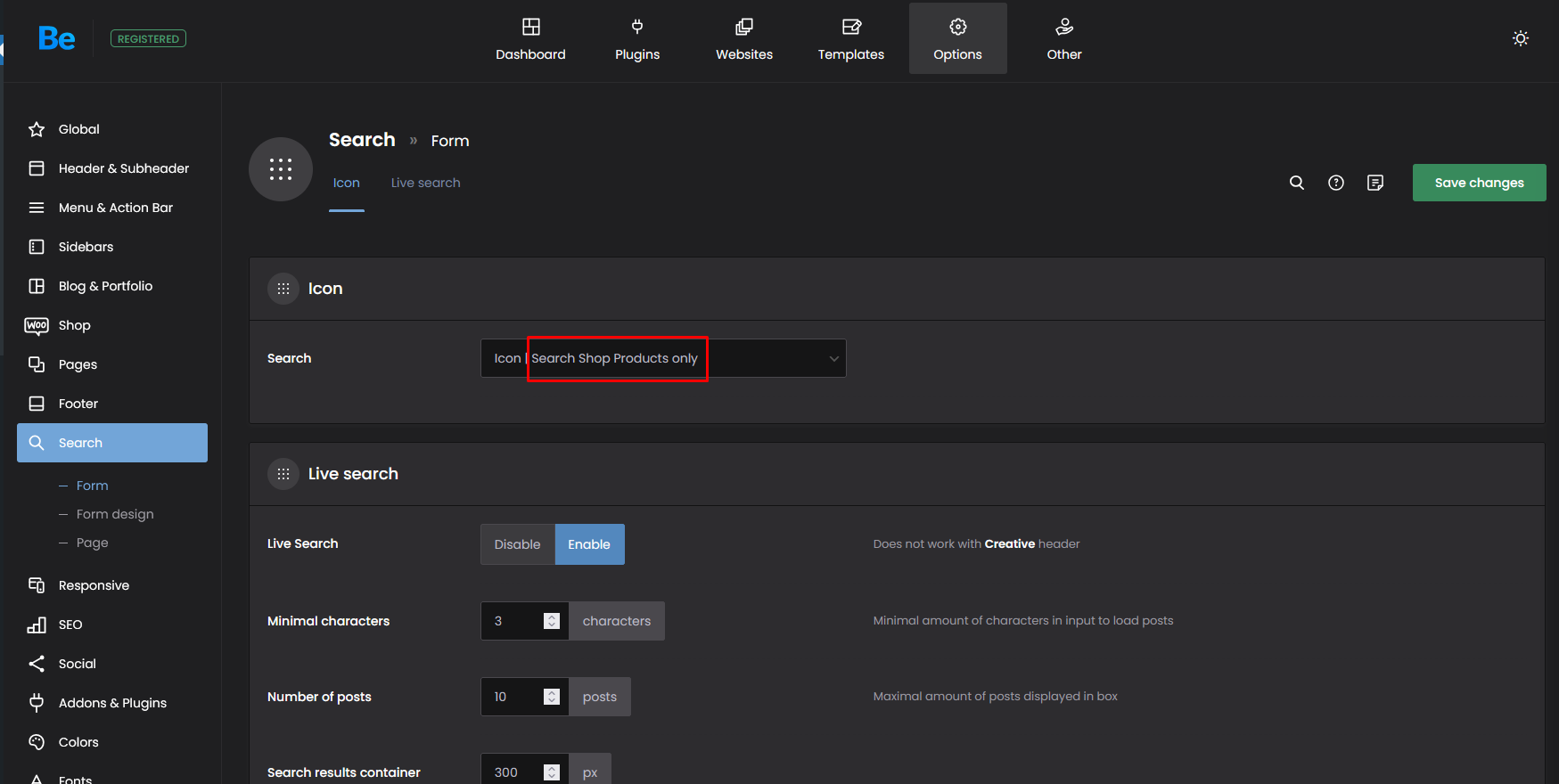Open the help question mark icon

(1336, 183)
